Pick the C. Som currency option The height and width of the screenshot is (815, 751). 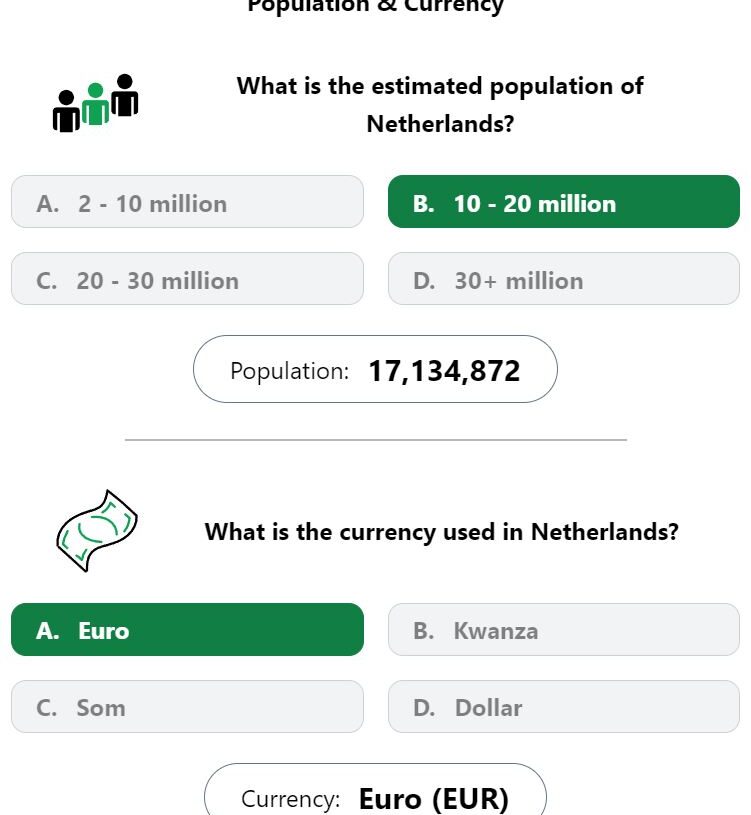click(x=187, y=706)
